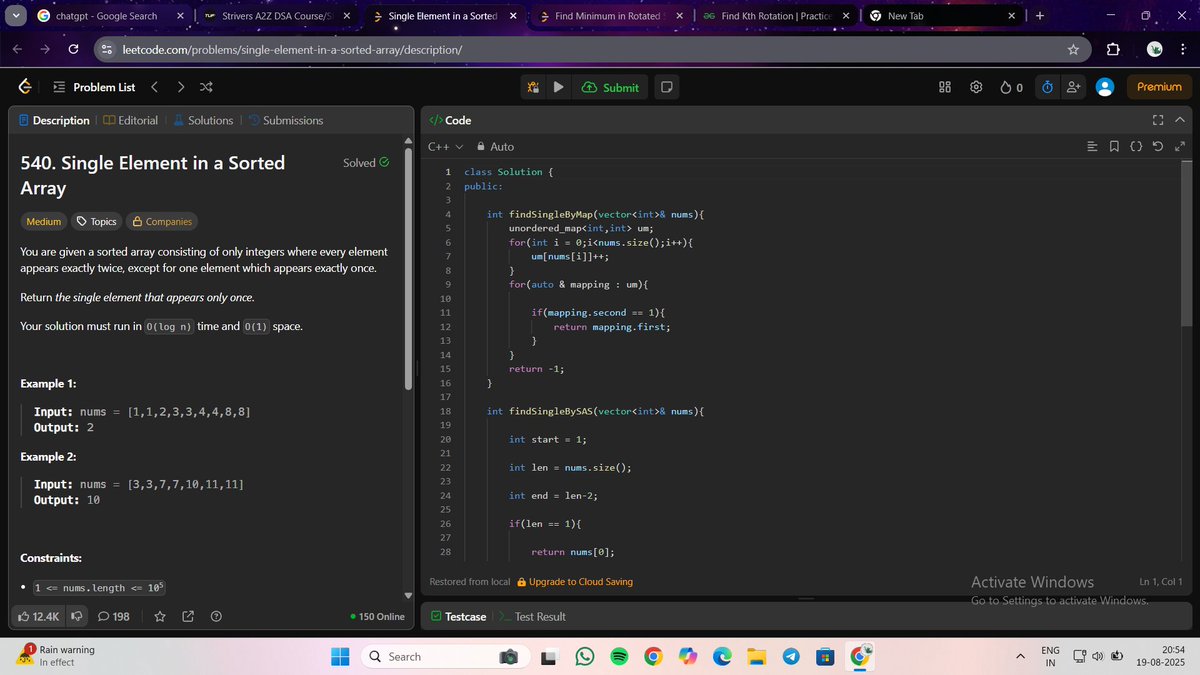Dislike the problem thumbs down
Screen dimensions: 1200x675
point(77,616)
